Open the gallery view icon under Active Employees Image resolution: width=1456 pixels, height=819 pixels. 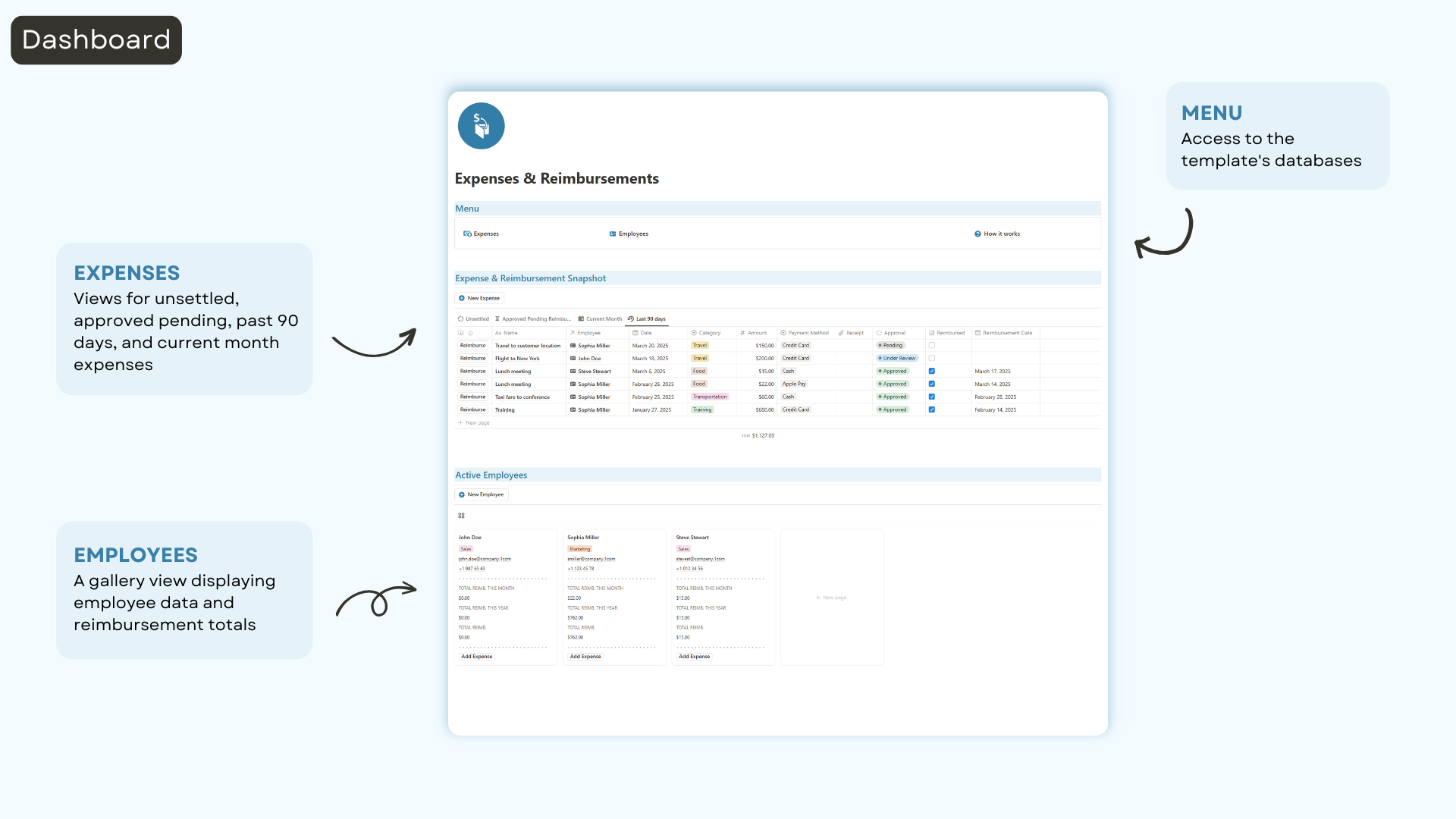(461, 516)
